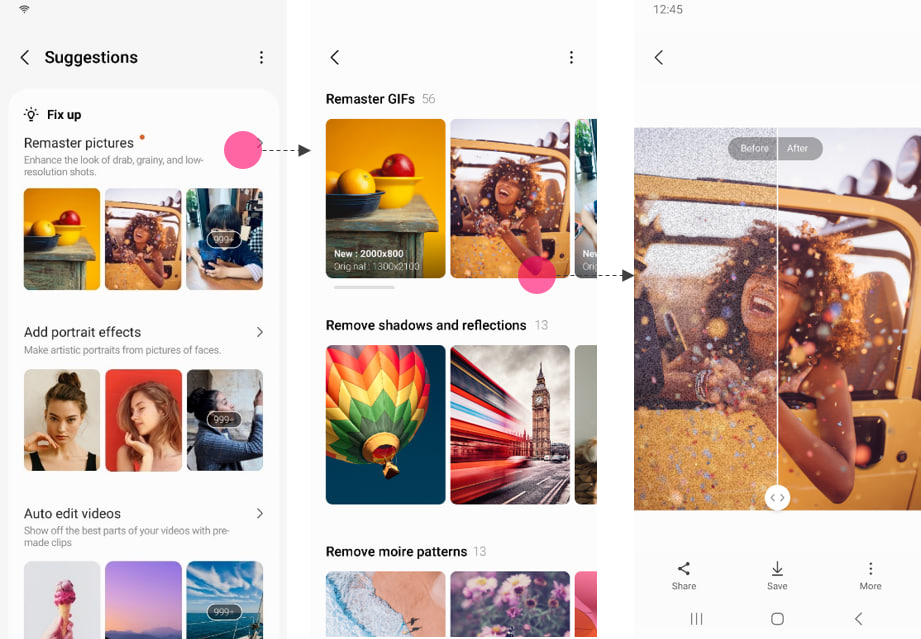Tap the recent apps navigation button
Image resolution: width=921 pixels, height=639 pixels.
point(696,618)
